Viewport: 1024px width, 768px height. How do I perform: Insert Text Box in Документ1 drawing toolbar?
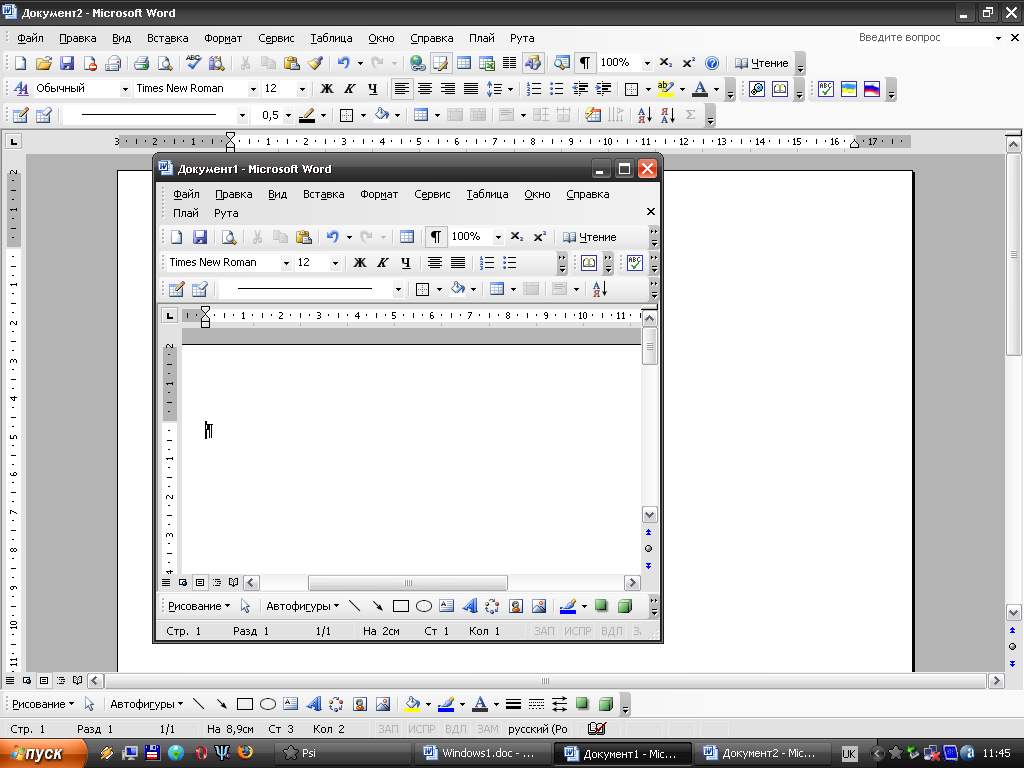(447, 606)
